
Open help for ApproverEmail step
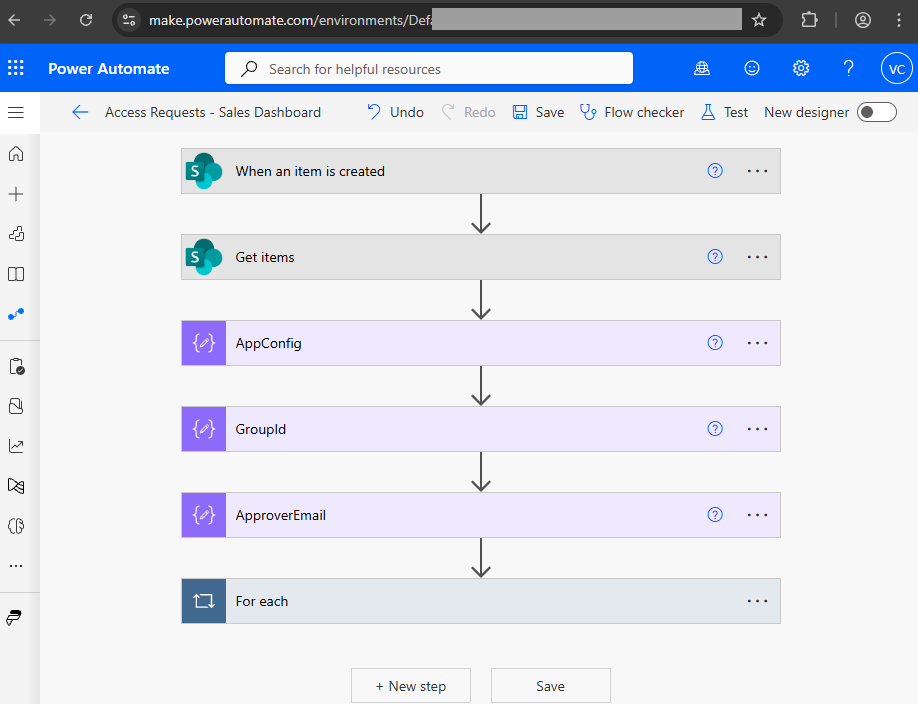[715, 515]
